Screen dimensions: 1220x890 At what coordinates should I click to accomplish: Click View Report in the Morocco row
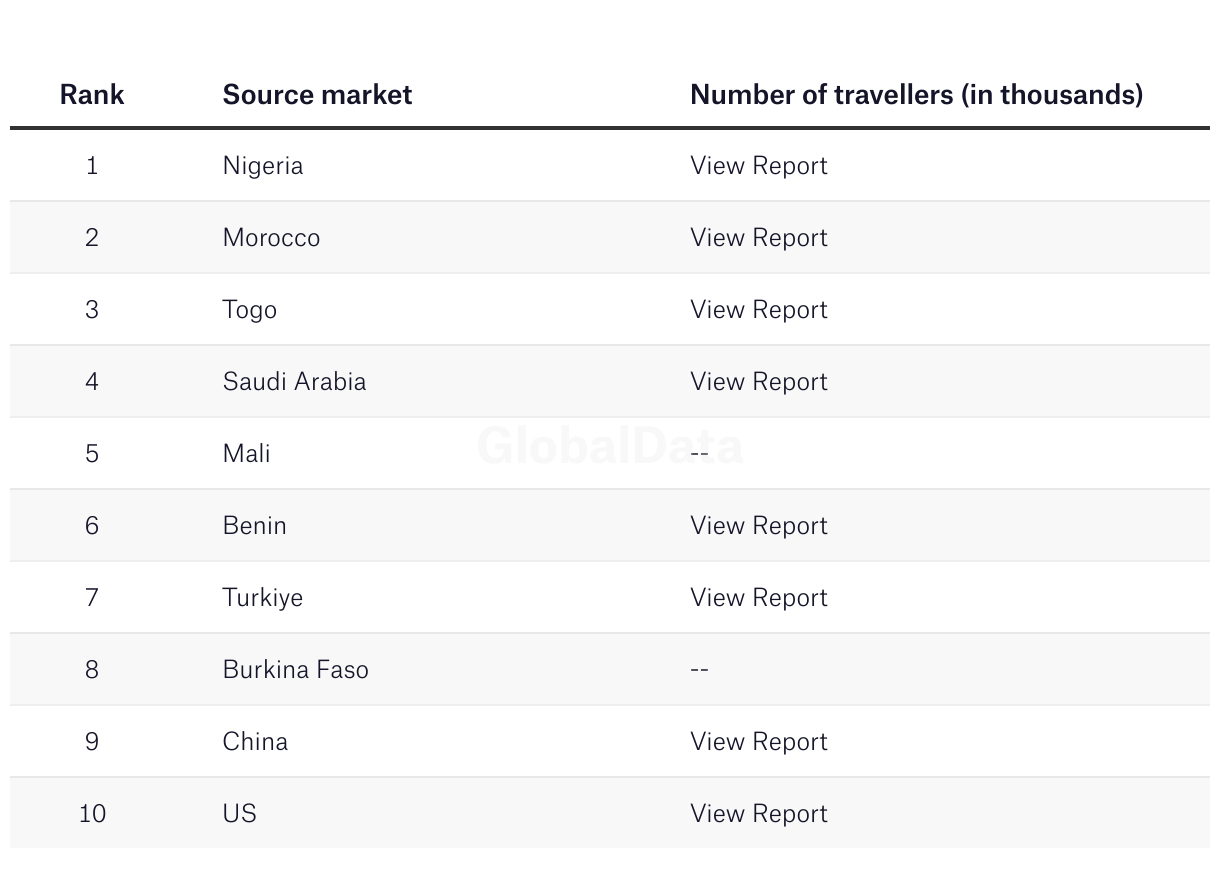[x=758, y=238]
